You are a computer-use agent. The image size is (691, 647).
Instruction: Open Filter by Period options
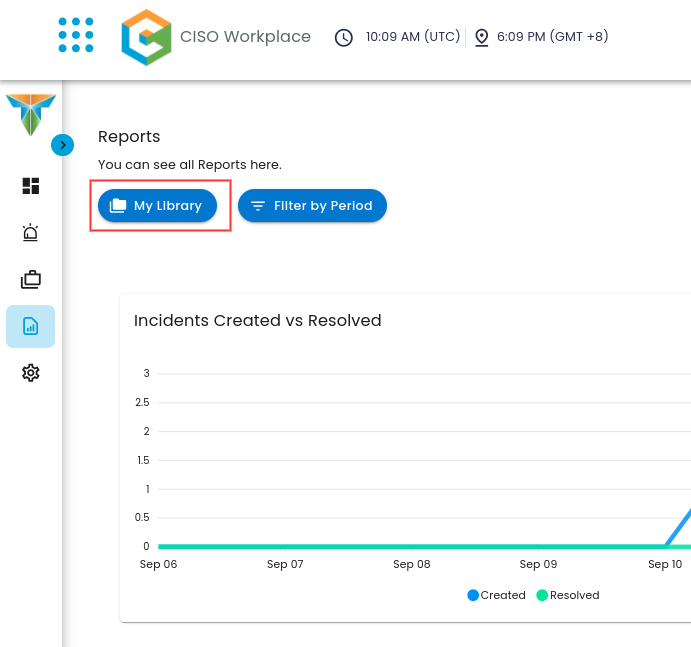[312, 205]
